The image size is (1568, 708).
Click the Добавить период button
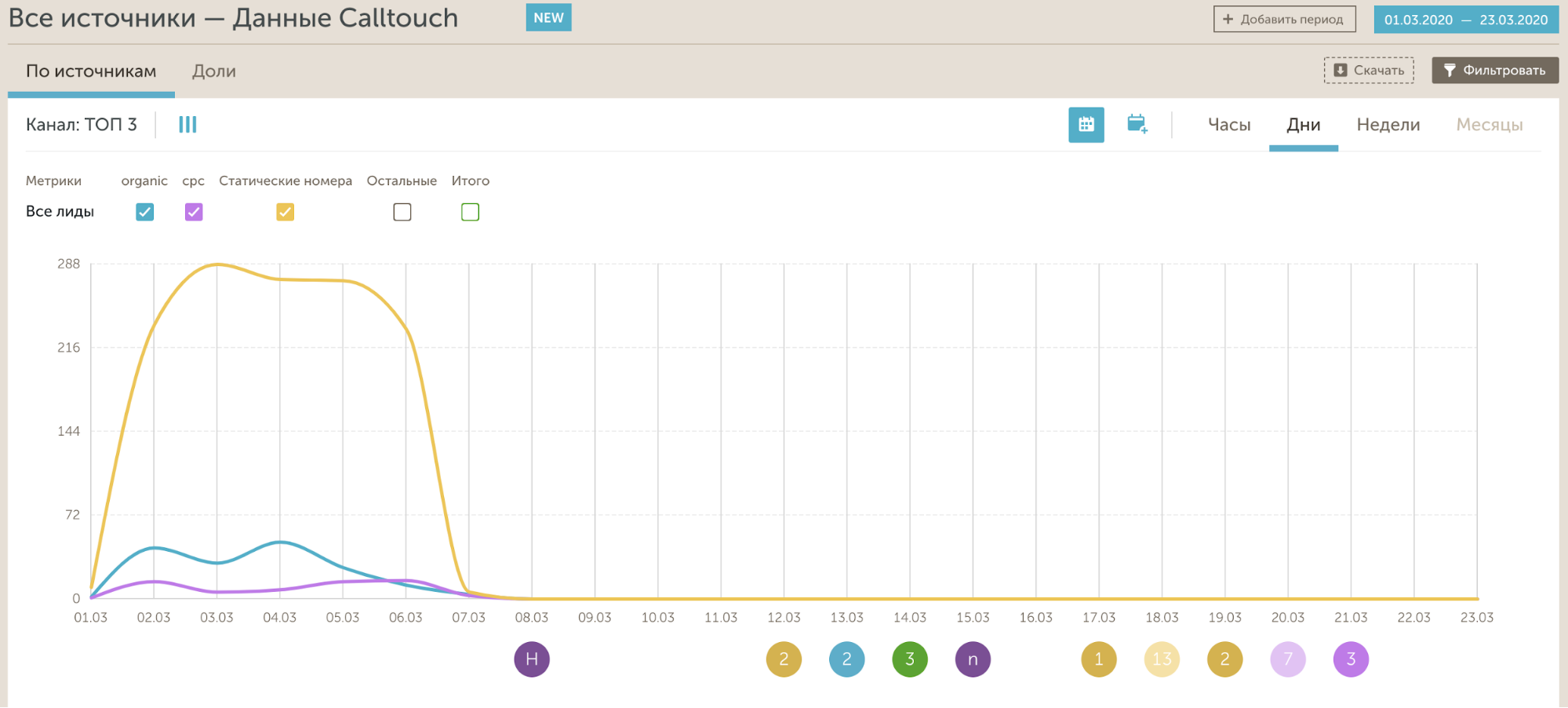tap(1285, 20)
